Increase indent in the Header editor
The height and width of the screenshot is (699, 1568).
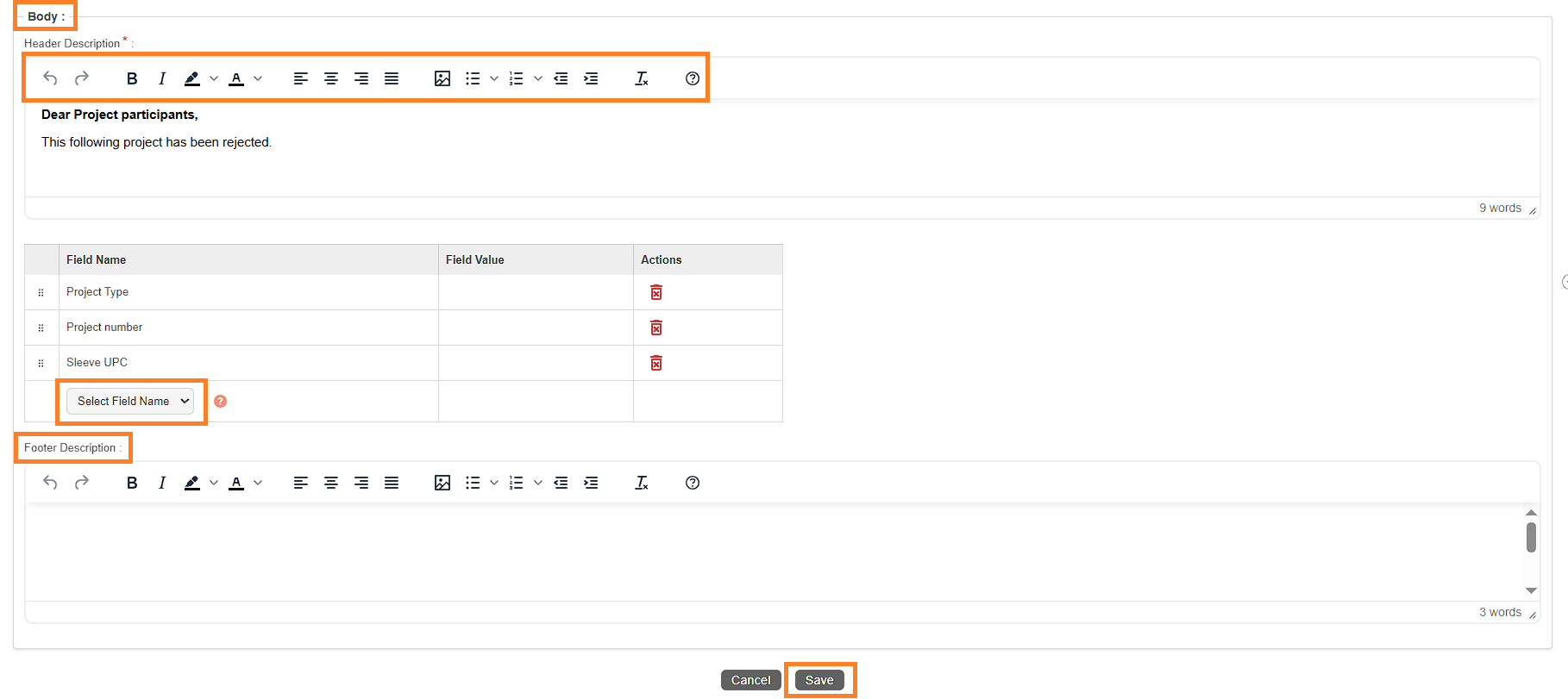pos(591,78)
